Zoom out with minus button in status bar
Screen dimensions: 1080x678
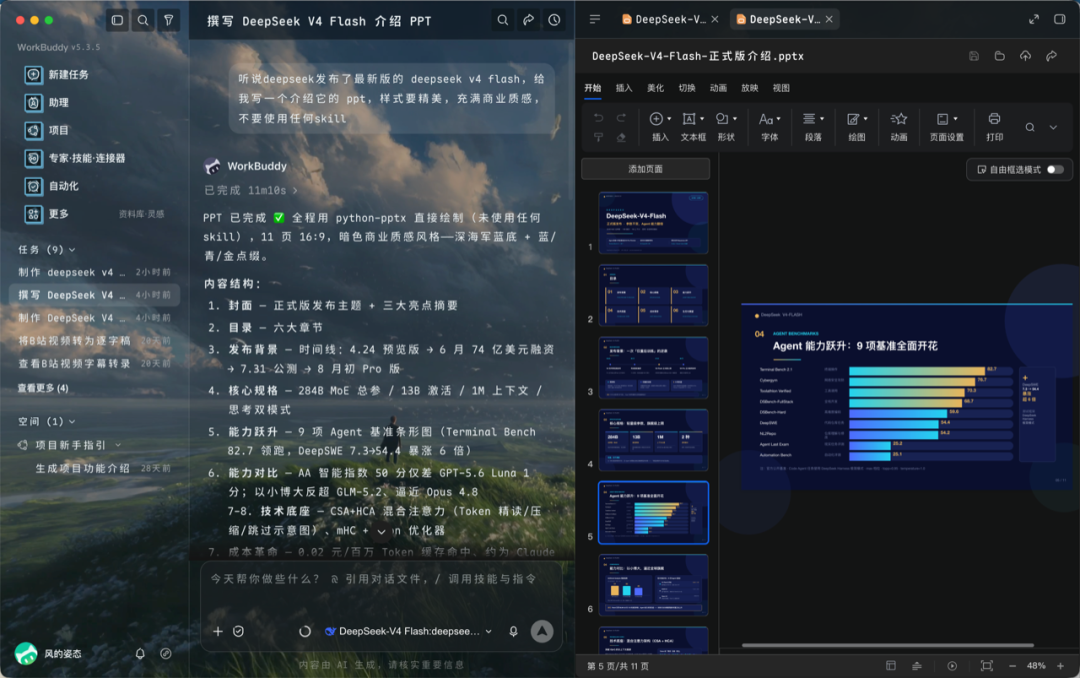coord(1012,666)
